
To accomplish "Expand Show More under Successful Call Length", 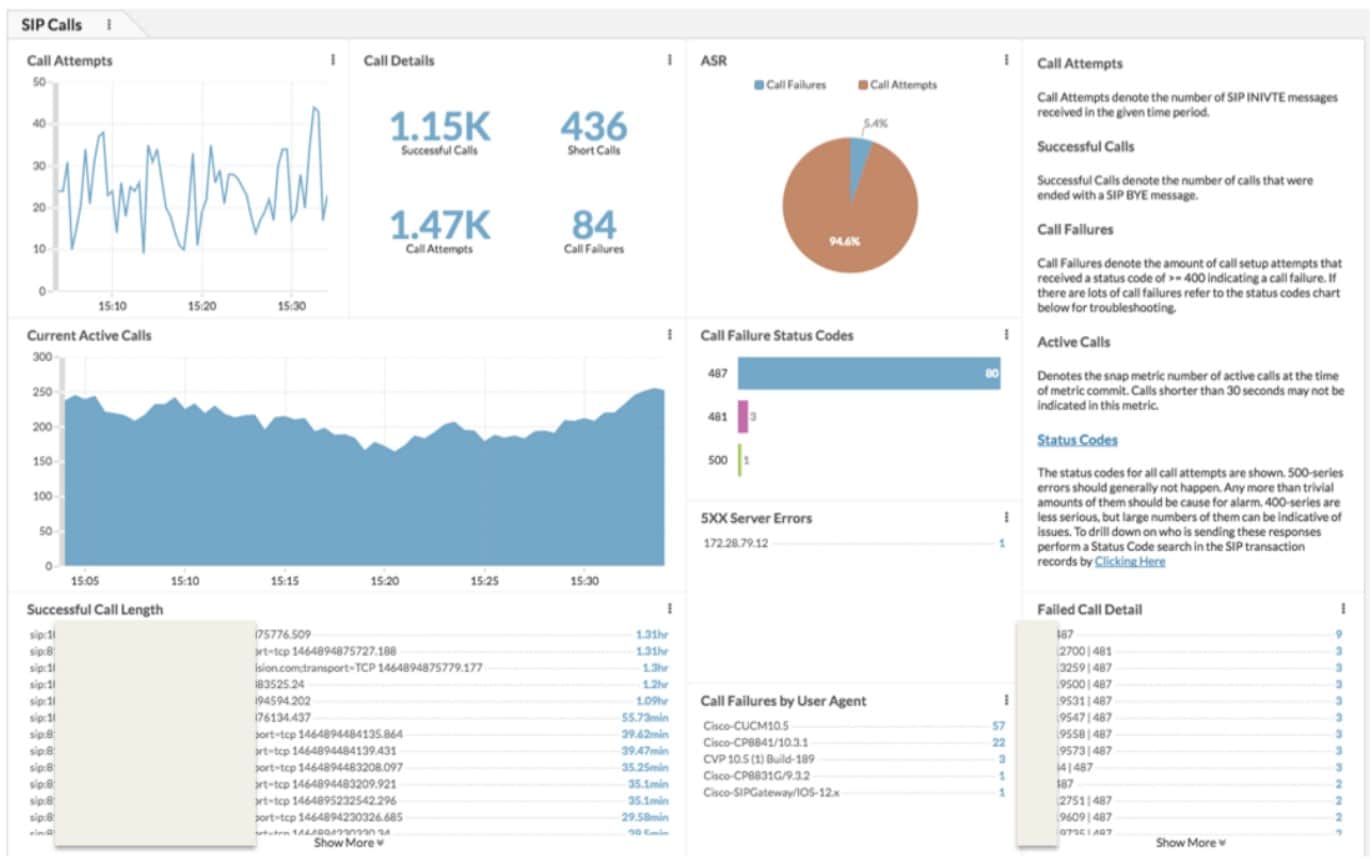I will tap(349, 843).
